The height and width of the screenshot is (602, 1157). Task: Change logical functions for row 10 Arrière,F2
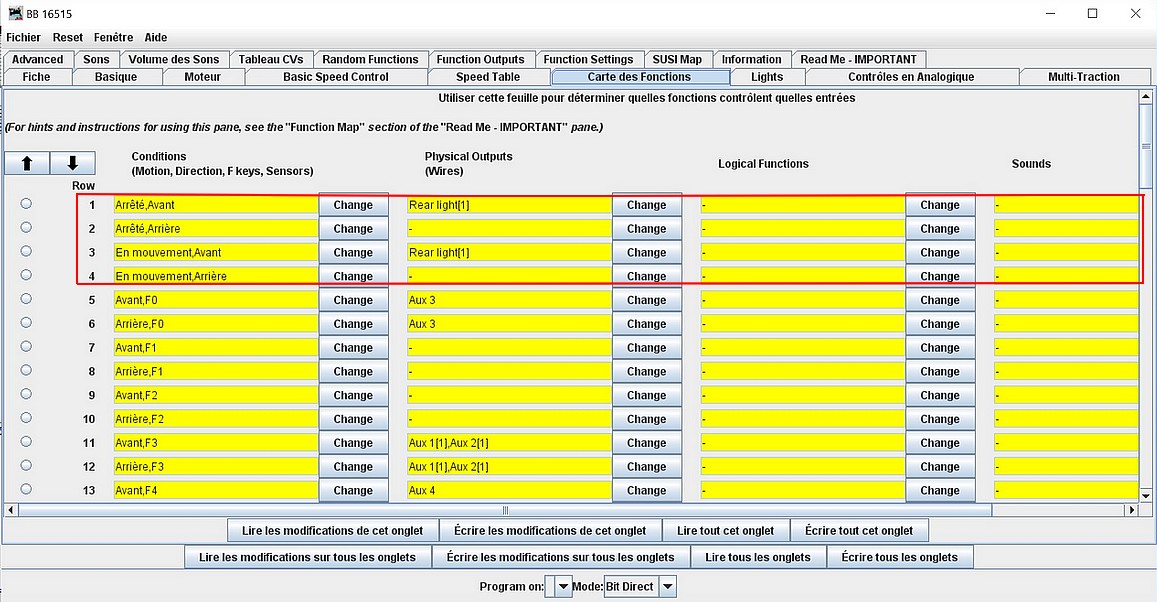pos(940,419)
